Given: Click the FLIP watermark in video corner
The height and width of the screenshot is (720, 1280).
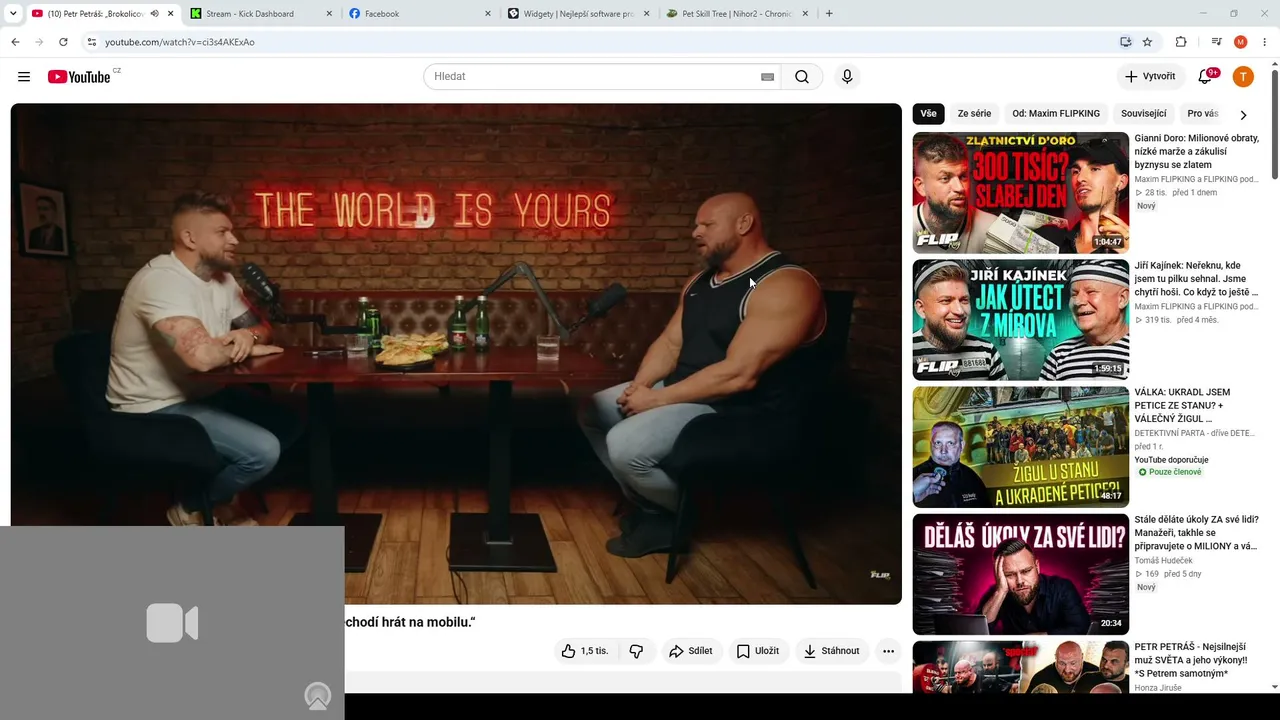Looking at the screenshot, I should pyautogui.click(x=879, y=575).
